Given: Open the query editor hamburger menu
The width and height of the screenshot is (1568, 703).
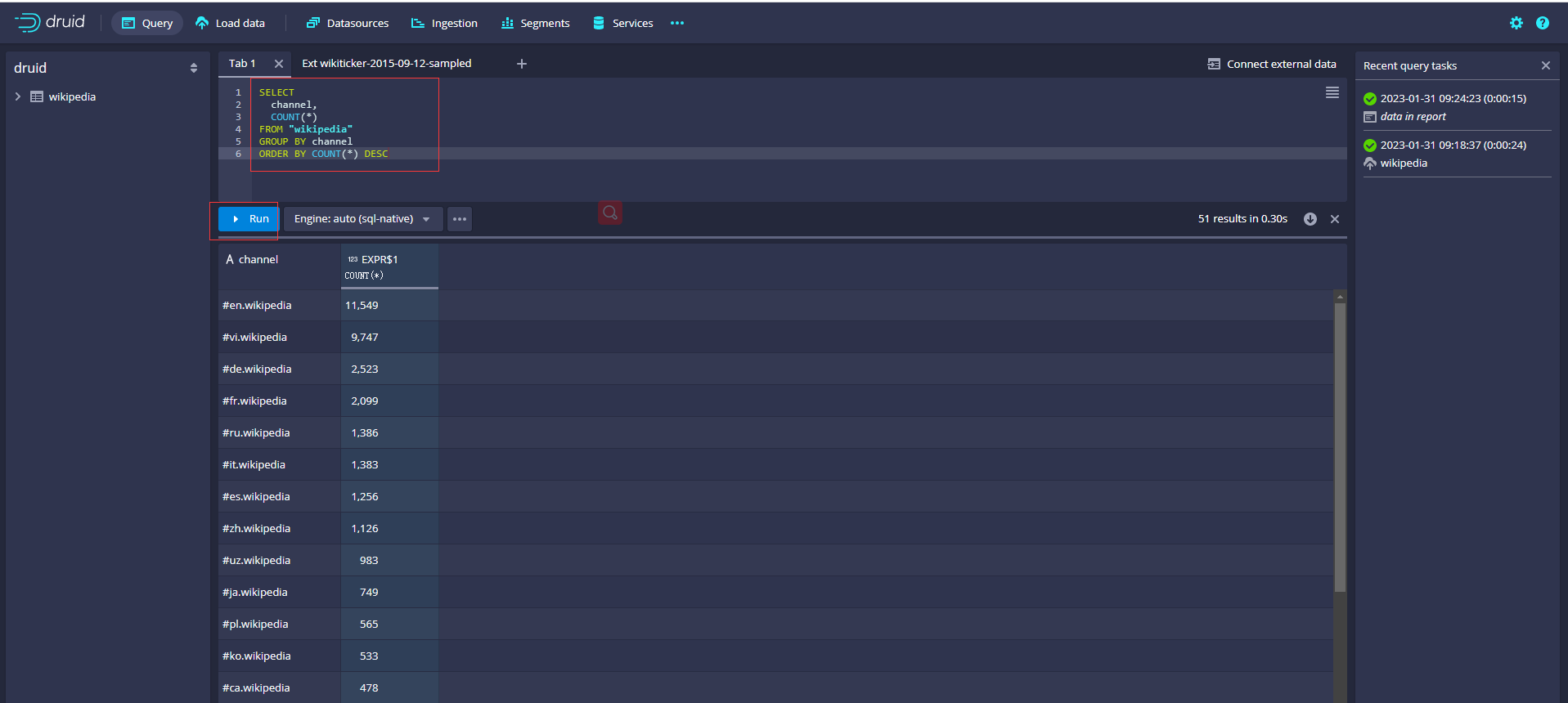Looking at the screenshot, I should (1332, 92).
